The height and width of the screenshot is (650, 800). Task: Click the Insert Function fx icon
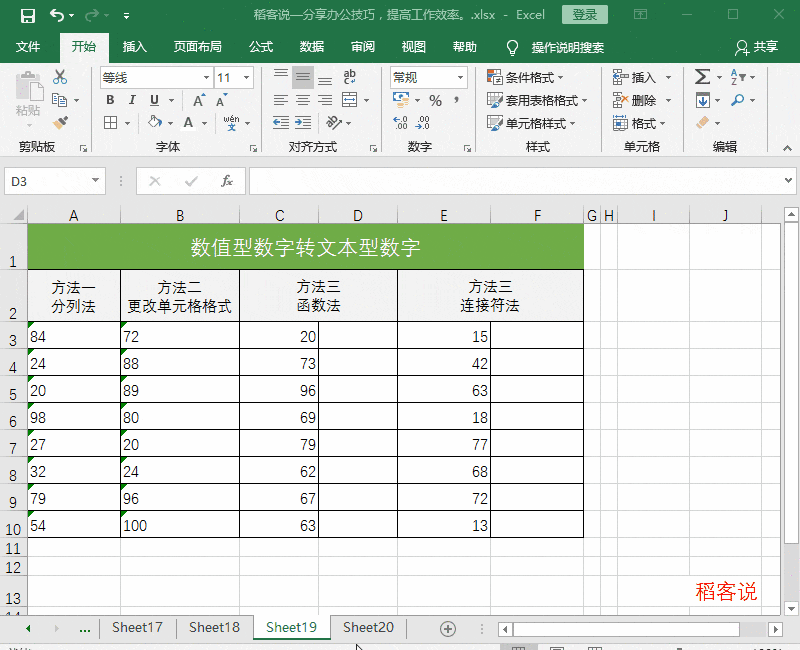[x=227, y=181]
